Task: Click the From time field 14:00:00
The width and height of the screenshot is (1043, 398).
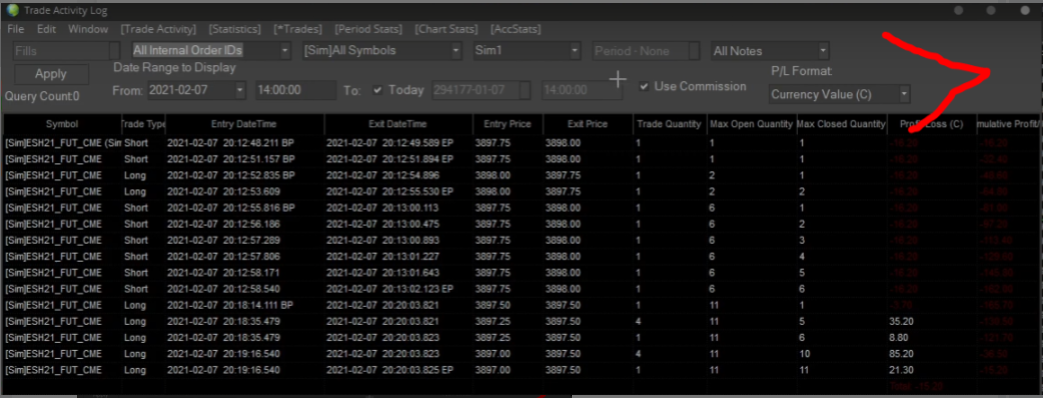Action: click(x=296, y=90)
